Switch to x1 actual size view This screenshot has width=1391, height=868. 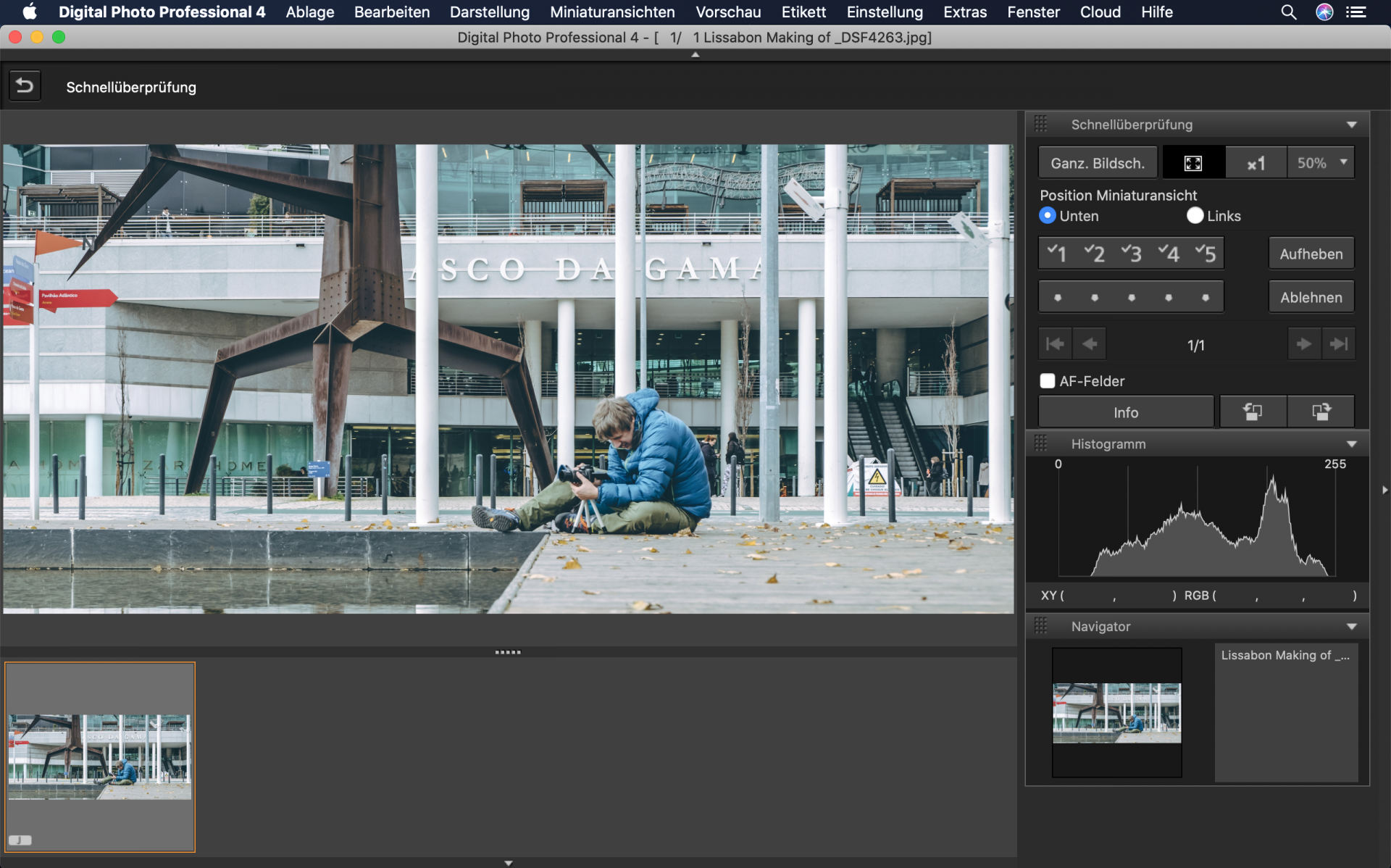coord(1256,163)
